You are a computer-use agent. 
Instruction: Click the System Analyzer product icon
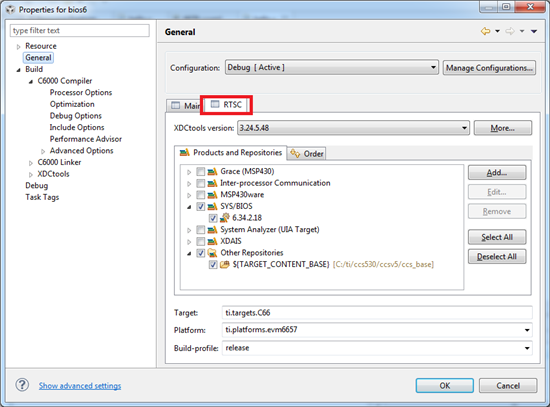[x=212, y=230]
